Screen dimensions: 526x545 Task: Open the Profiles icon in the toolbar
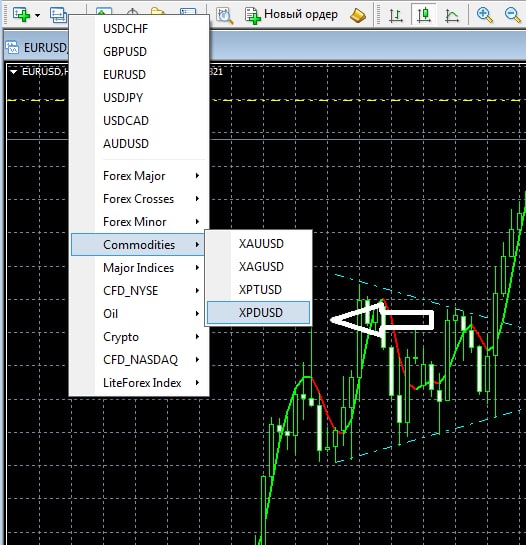pyautogui.click(x=58, y=15)
